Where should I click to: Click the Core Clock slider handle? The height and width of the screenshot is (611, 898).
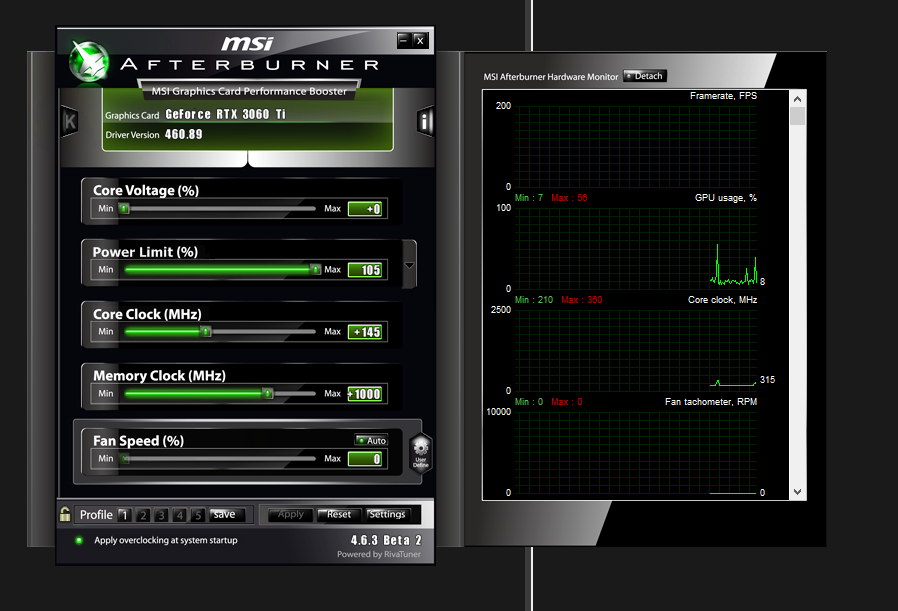coord(206,332)
